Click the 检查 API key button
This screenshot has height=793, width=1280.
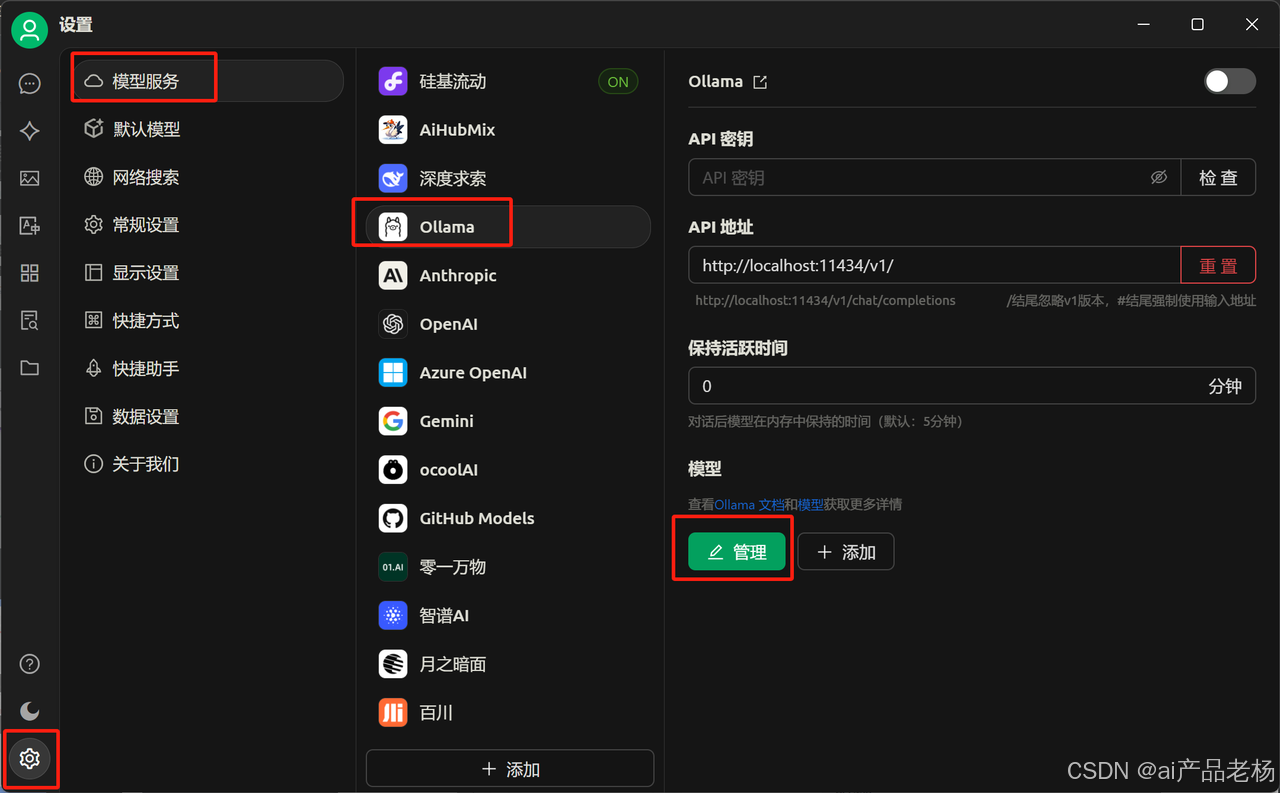tap(1218, 177)
